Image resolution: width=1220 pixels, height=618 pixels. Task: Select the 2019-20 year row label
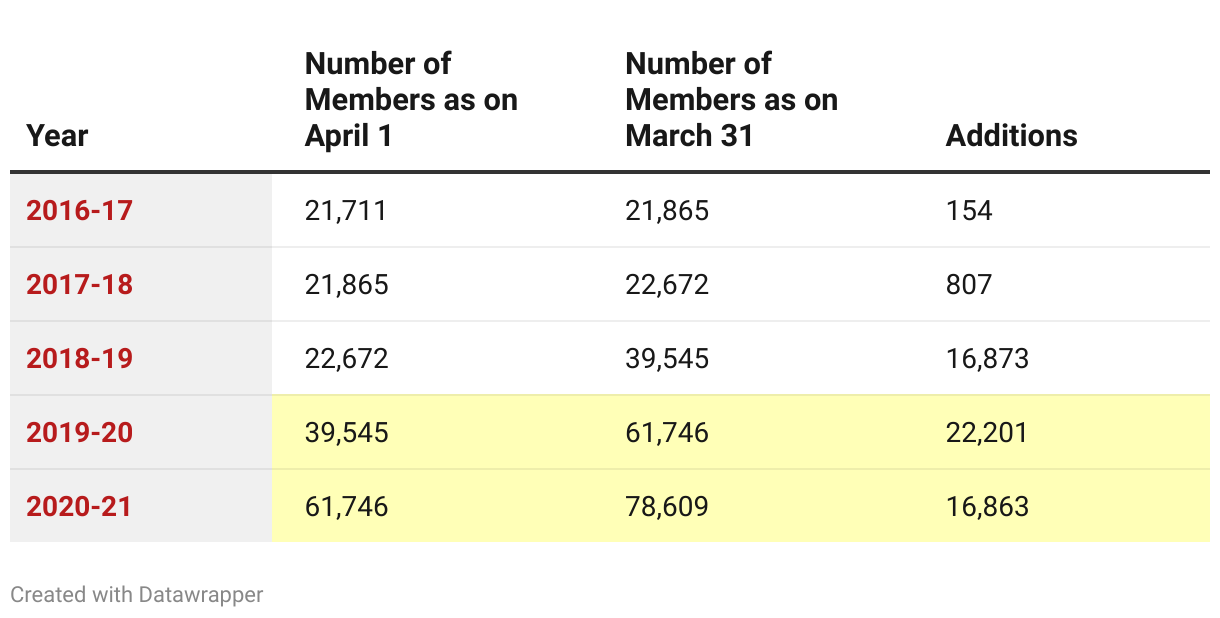[79, 433]
